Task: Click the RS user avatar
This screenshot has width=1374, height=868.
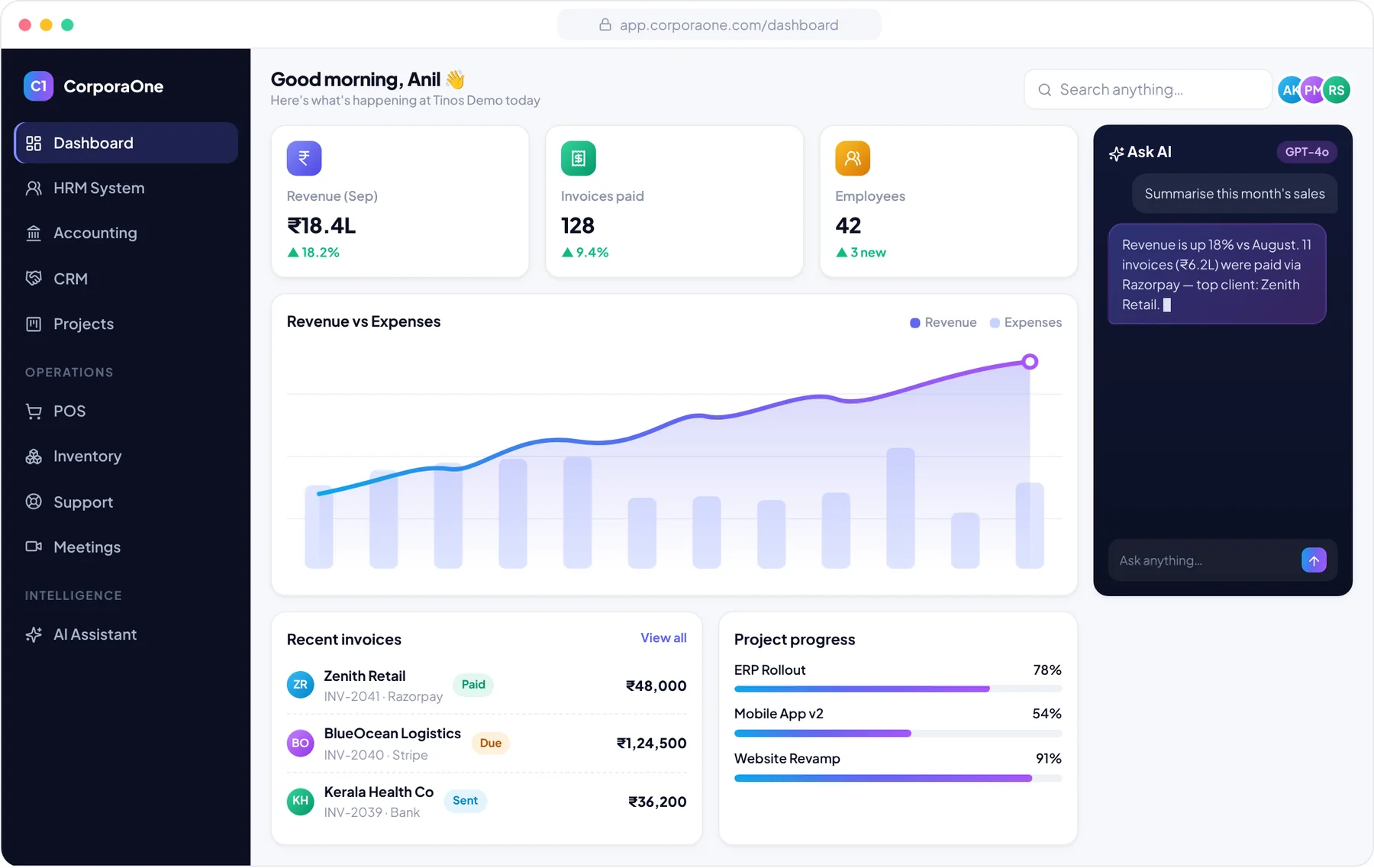Action: tap(1337, 90)
